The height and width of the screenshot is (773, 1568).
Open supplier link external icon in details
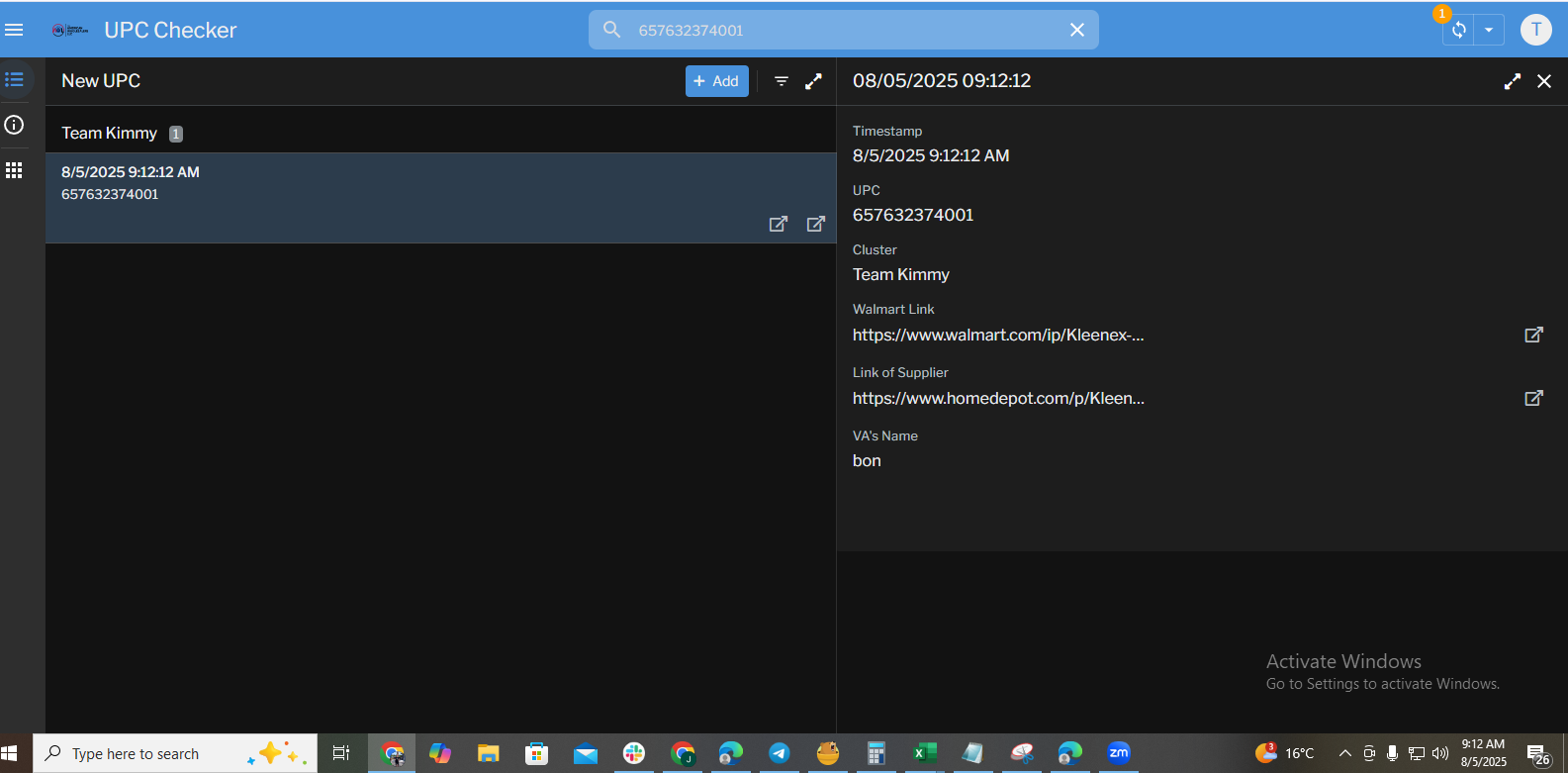click(1533, 398)
